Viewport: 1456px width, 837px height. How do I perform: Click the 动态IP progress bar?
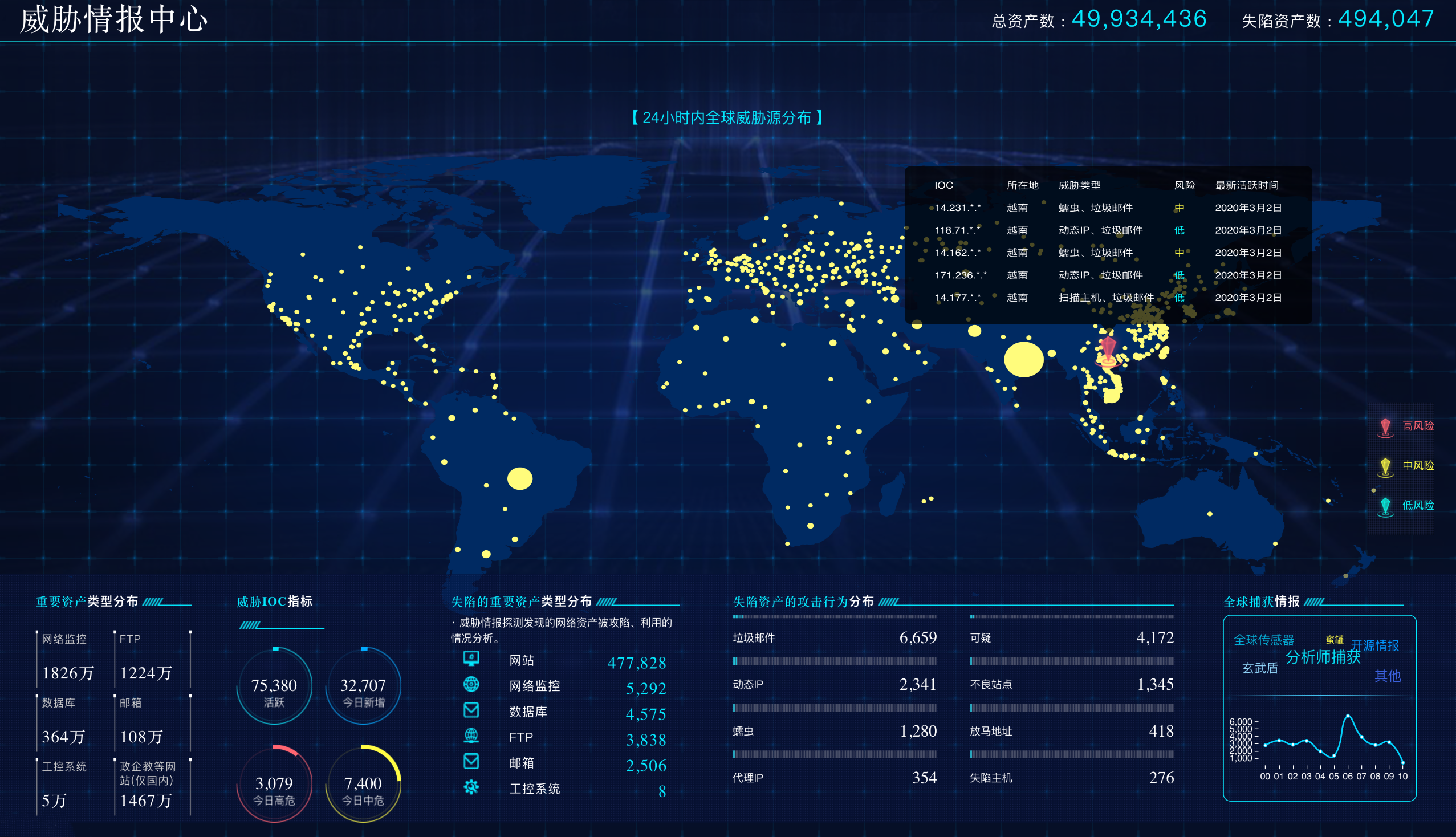point(835,661)
